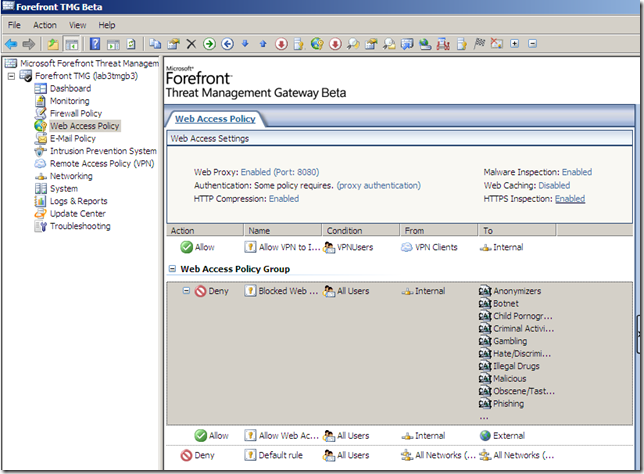
Task: Select the Allow VPN to I... rule name
Action: [289, 247]
